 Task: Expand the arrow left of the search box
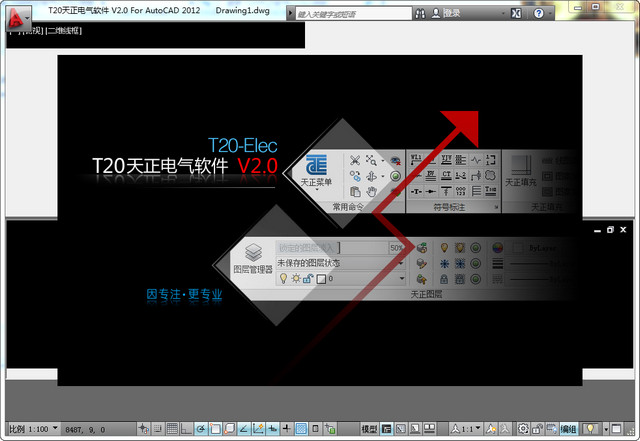pos(290,14)
